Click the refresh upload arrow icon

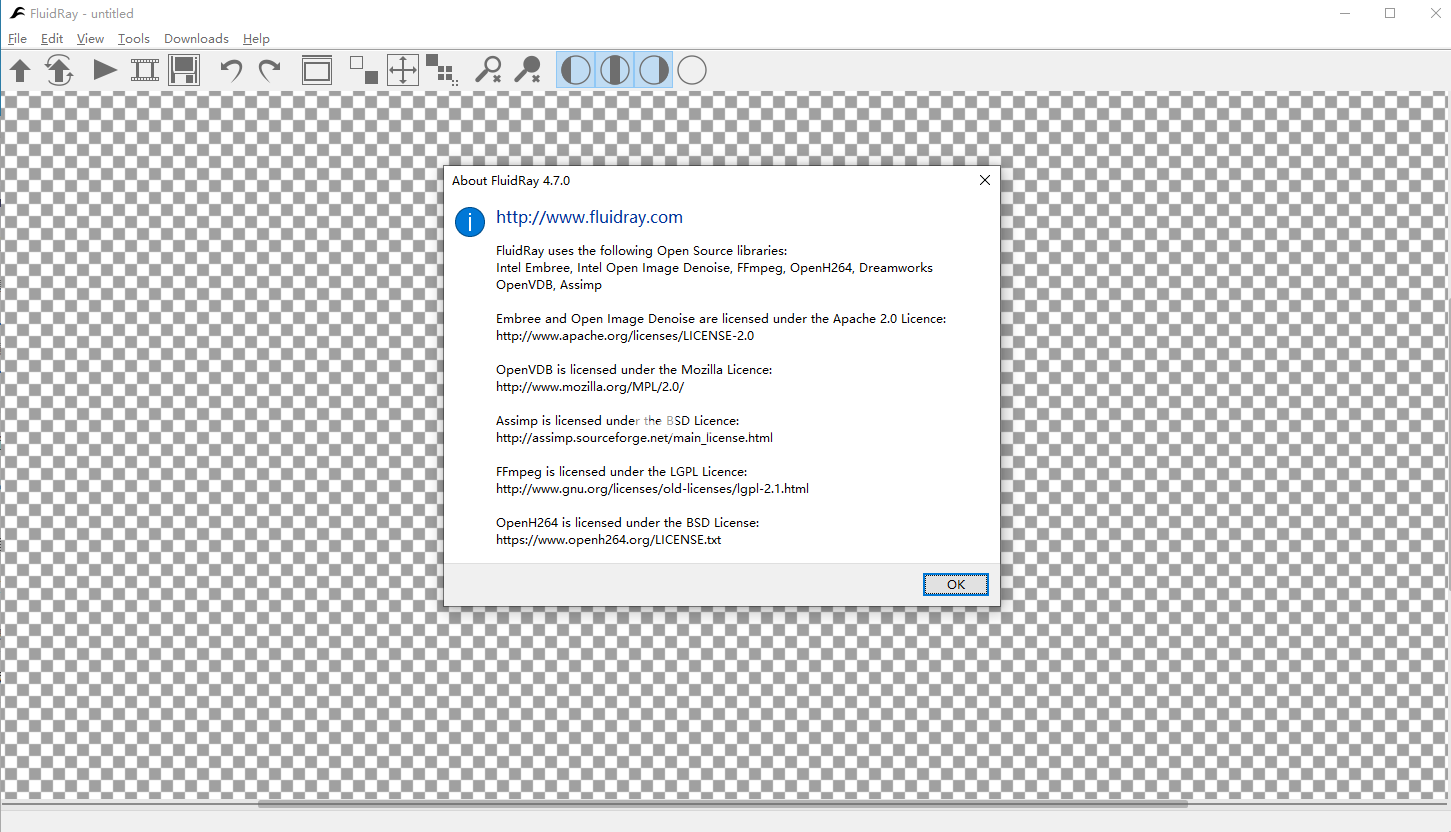click(60, 70)
